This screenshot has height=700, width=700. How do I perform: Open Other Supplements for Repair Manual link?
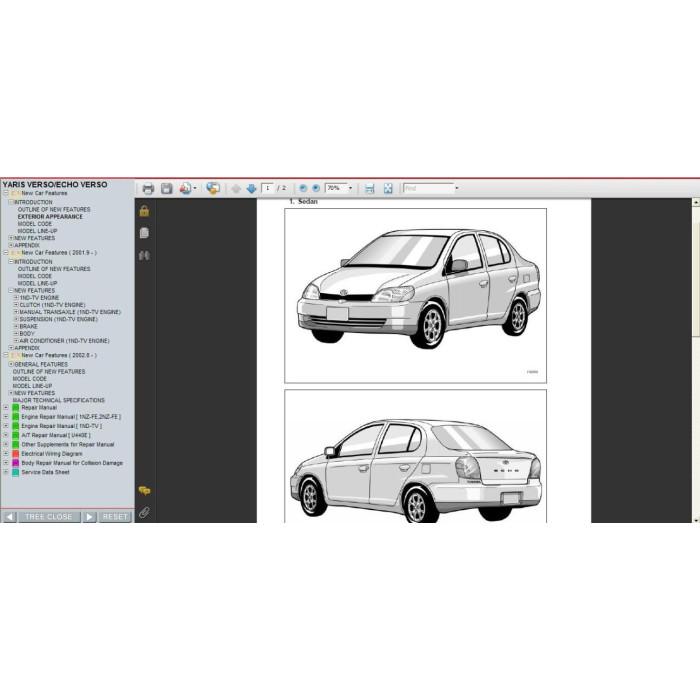click(x=68, y=445)
